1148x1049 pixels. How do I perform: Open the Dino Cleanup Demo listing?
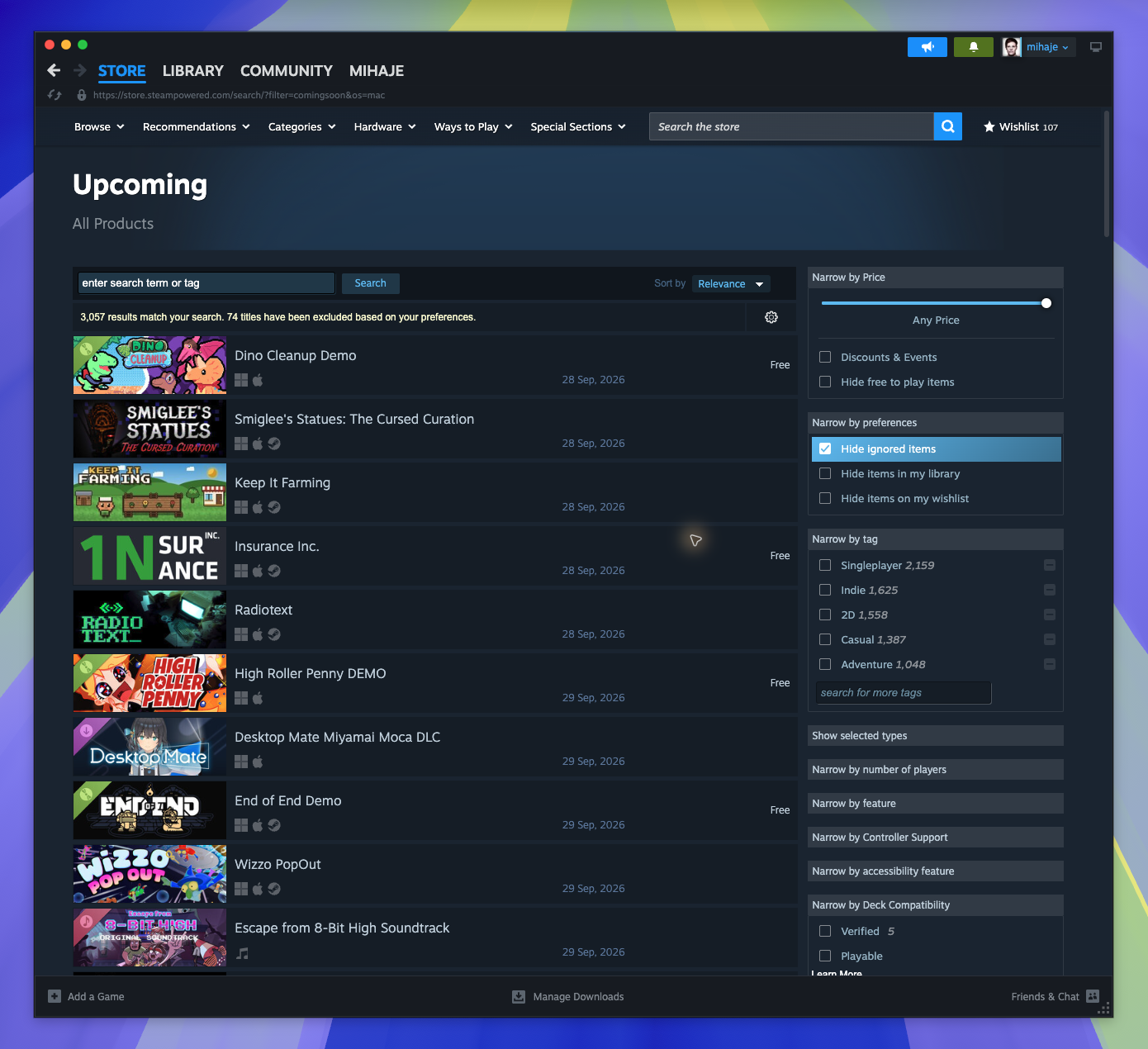coord(434,365)
